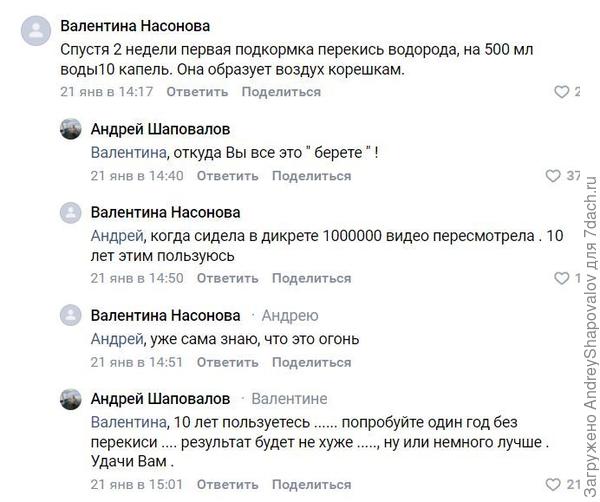The image size is (600, 502).
Task: Like Andrey's comment with 37 likes
Action: pos(553,176)
